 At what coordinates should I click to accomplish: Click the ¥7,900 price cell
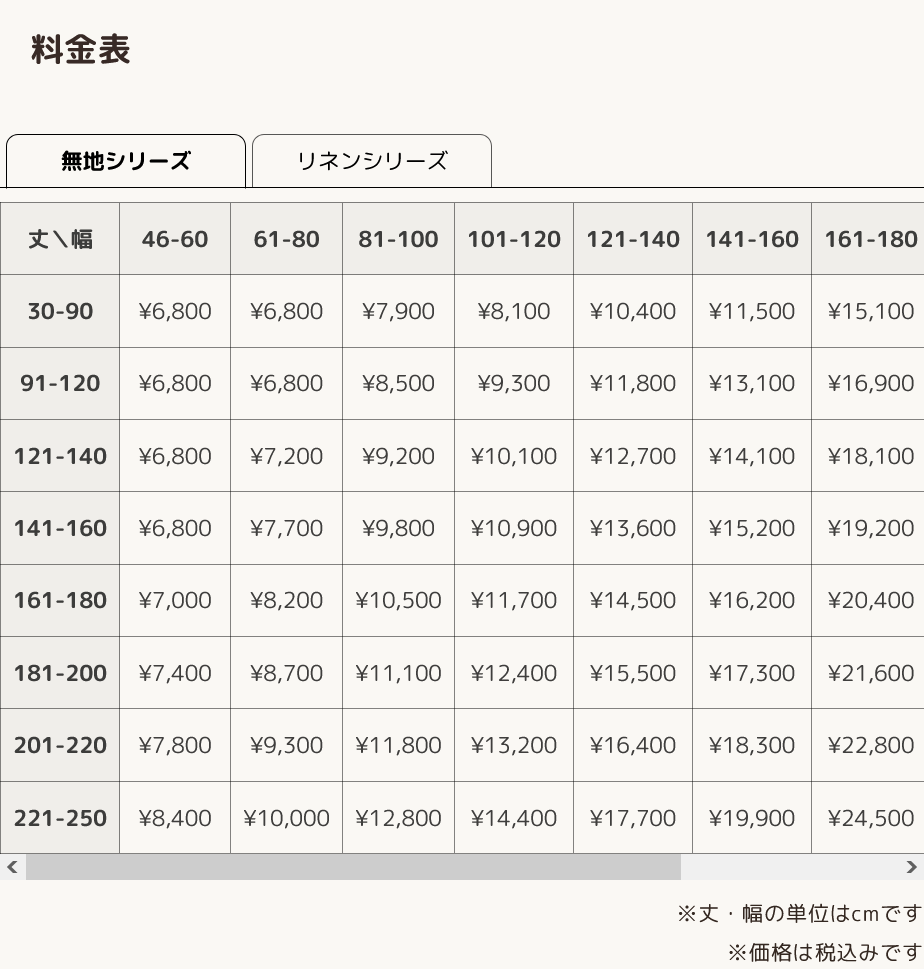(399, 311)
